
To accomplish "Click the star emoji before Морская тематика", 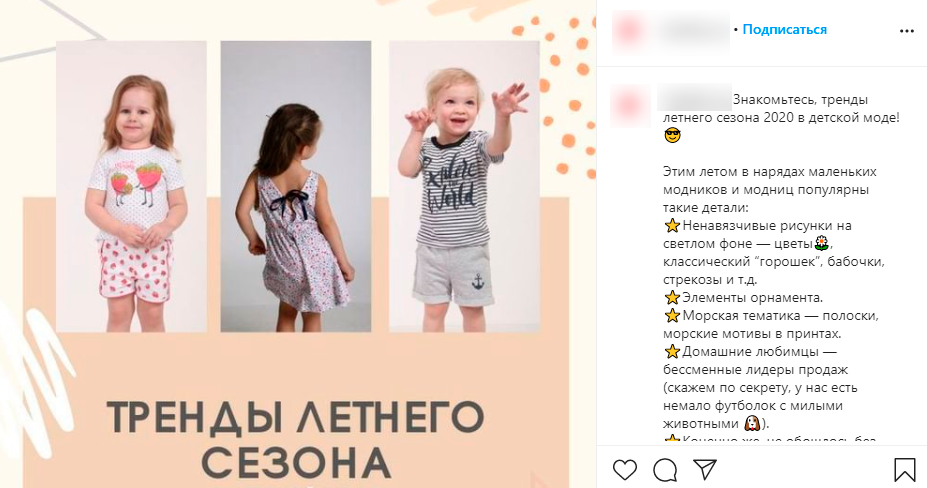I will 672,315.
